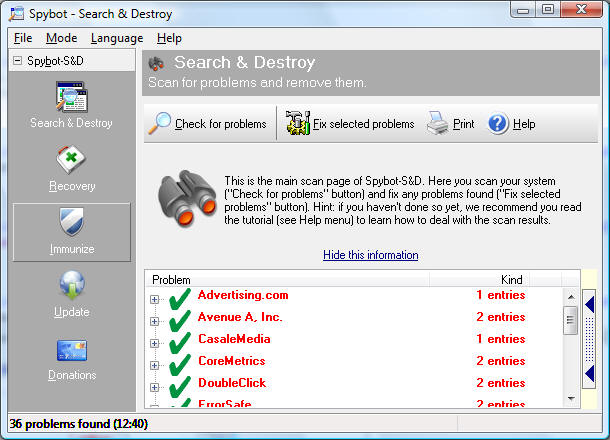Open the Mode menu
This screenshot has width=610, height=440.
(x=61, y=38)
